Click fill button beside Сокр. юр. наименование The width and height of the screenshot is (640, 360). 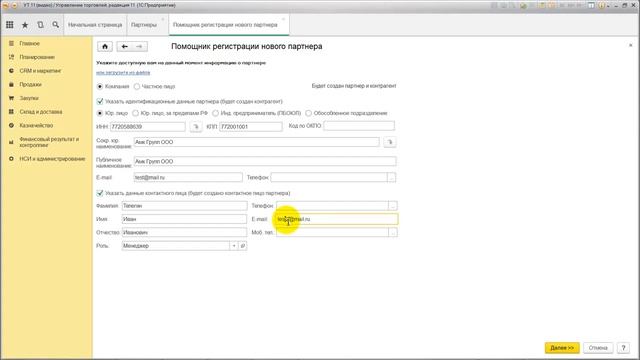pos(389,142)
